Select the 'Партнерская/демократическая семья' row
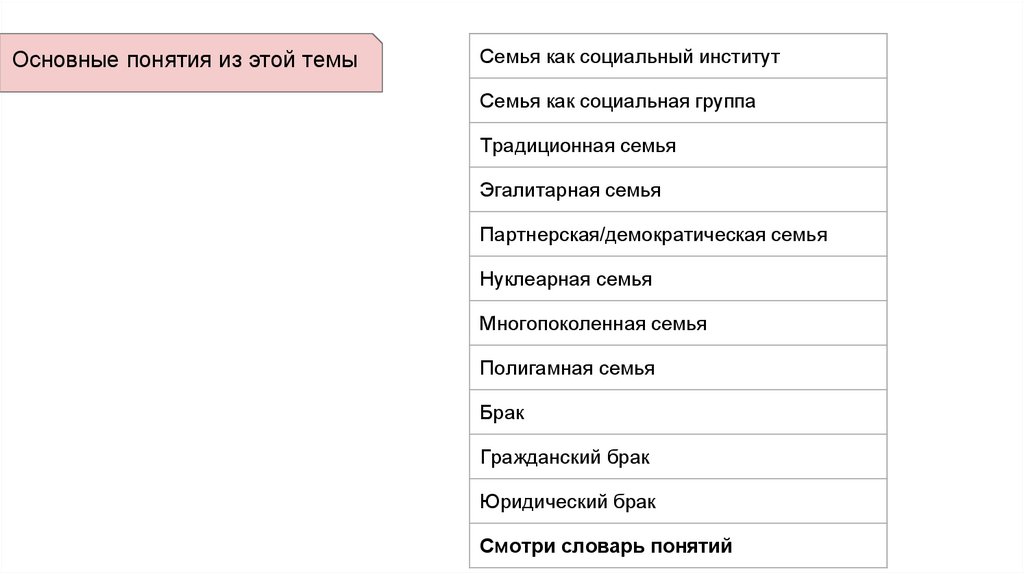The width and height of the screenshot is (1024, 574). 677,235
